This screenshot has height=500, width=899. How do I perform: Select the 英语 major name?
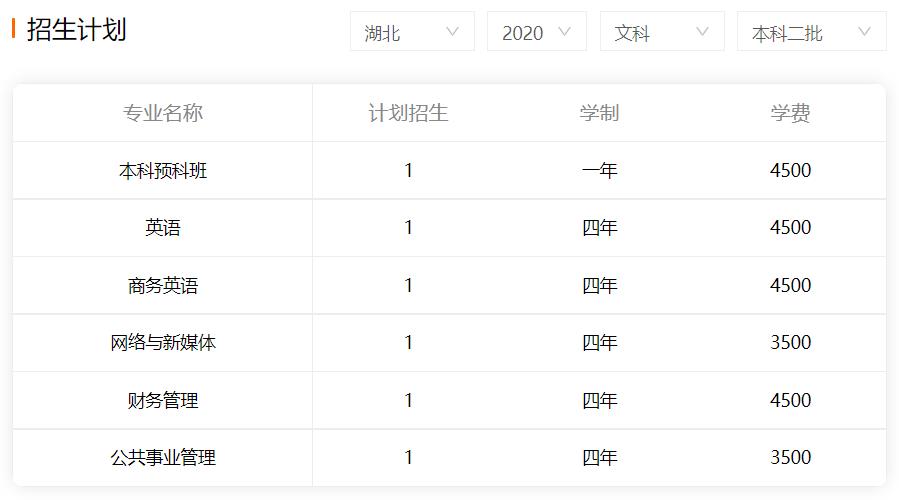[163, 228]
